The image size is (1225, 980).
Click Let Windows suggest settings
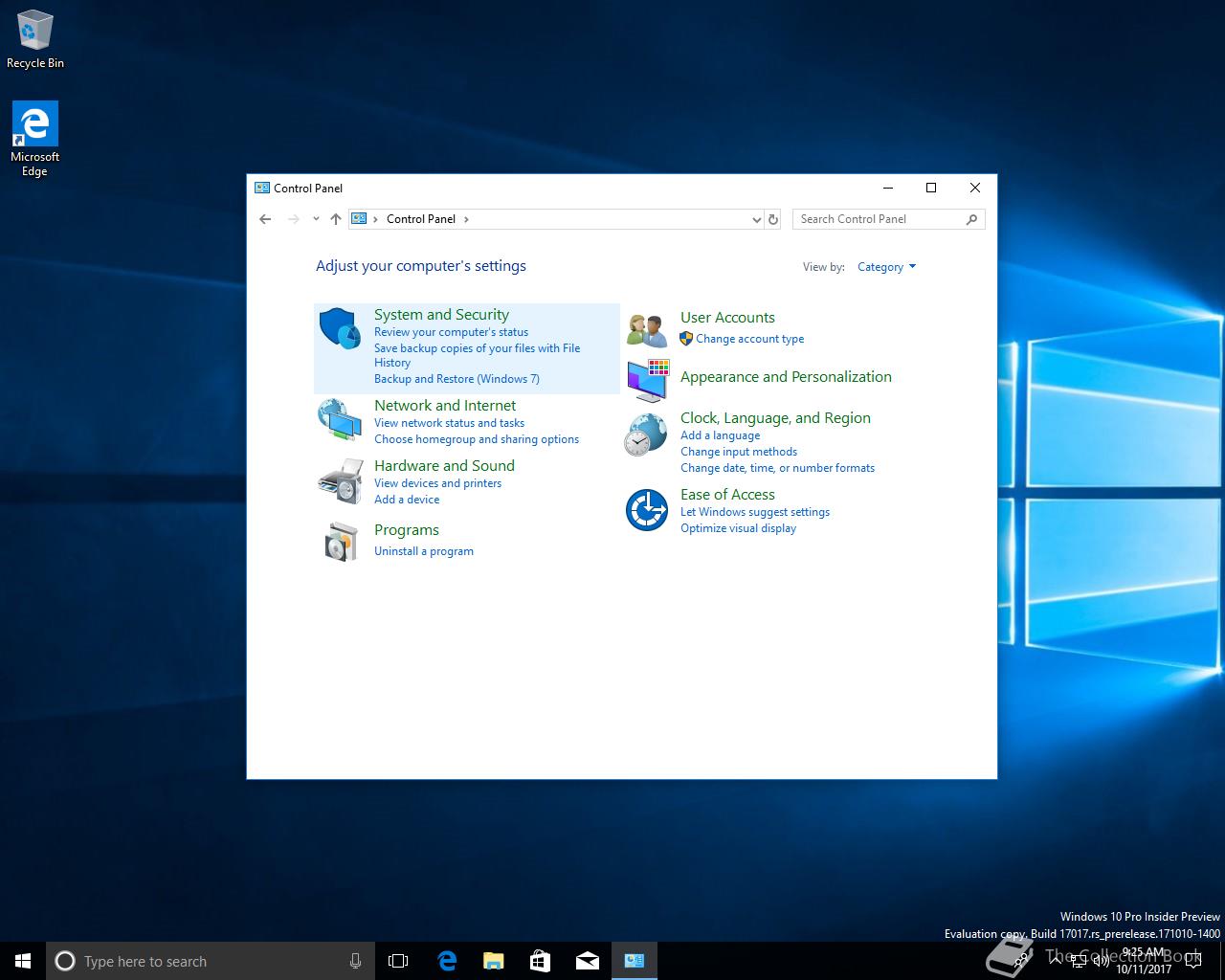[755, 512]
